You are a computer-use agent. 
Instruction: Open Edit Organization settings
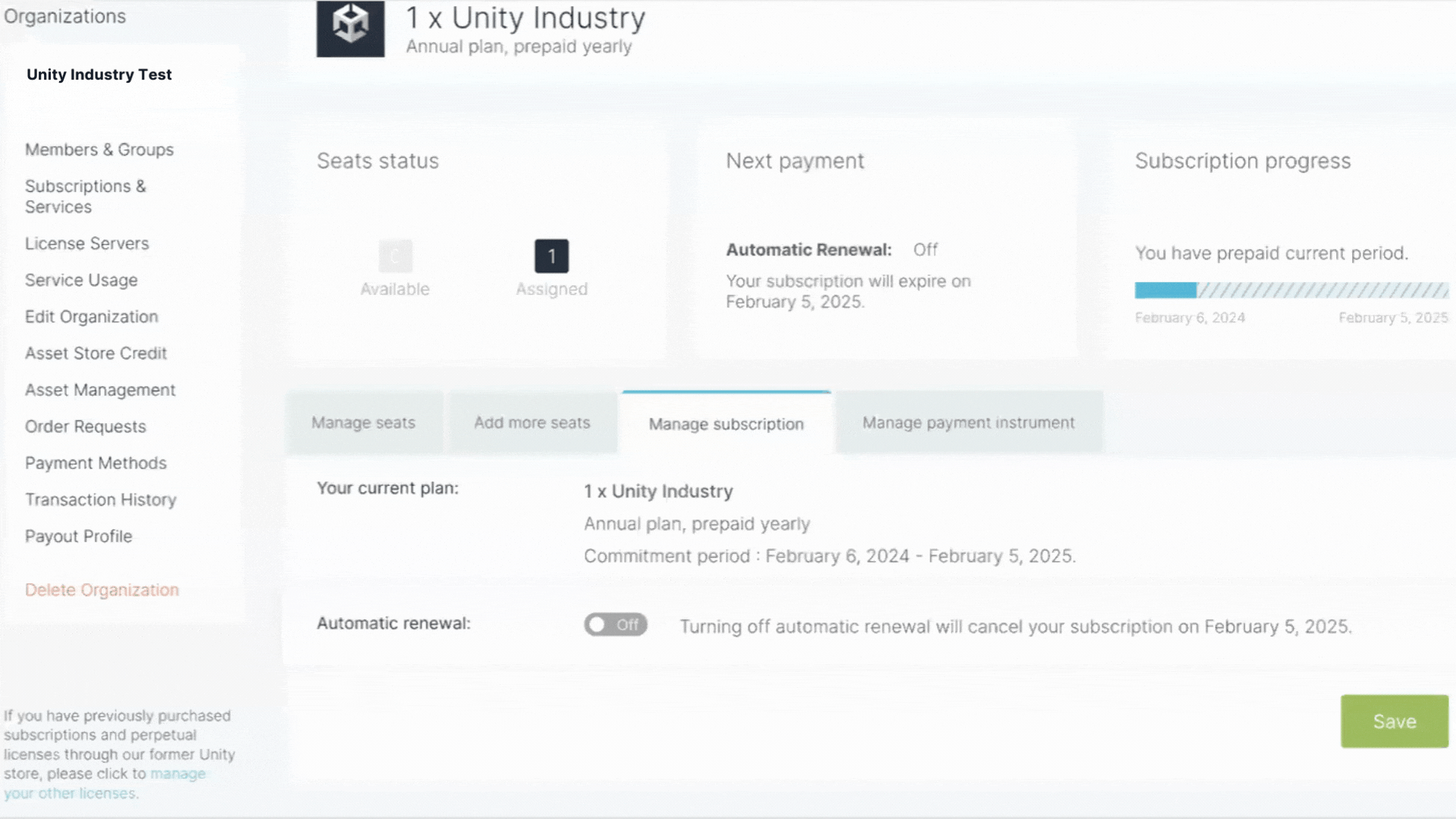coord(91,316)
